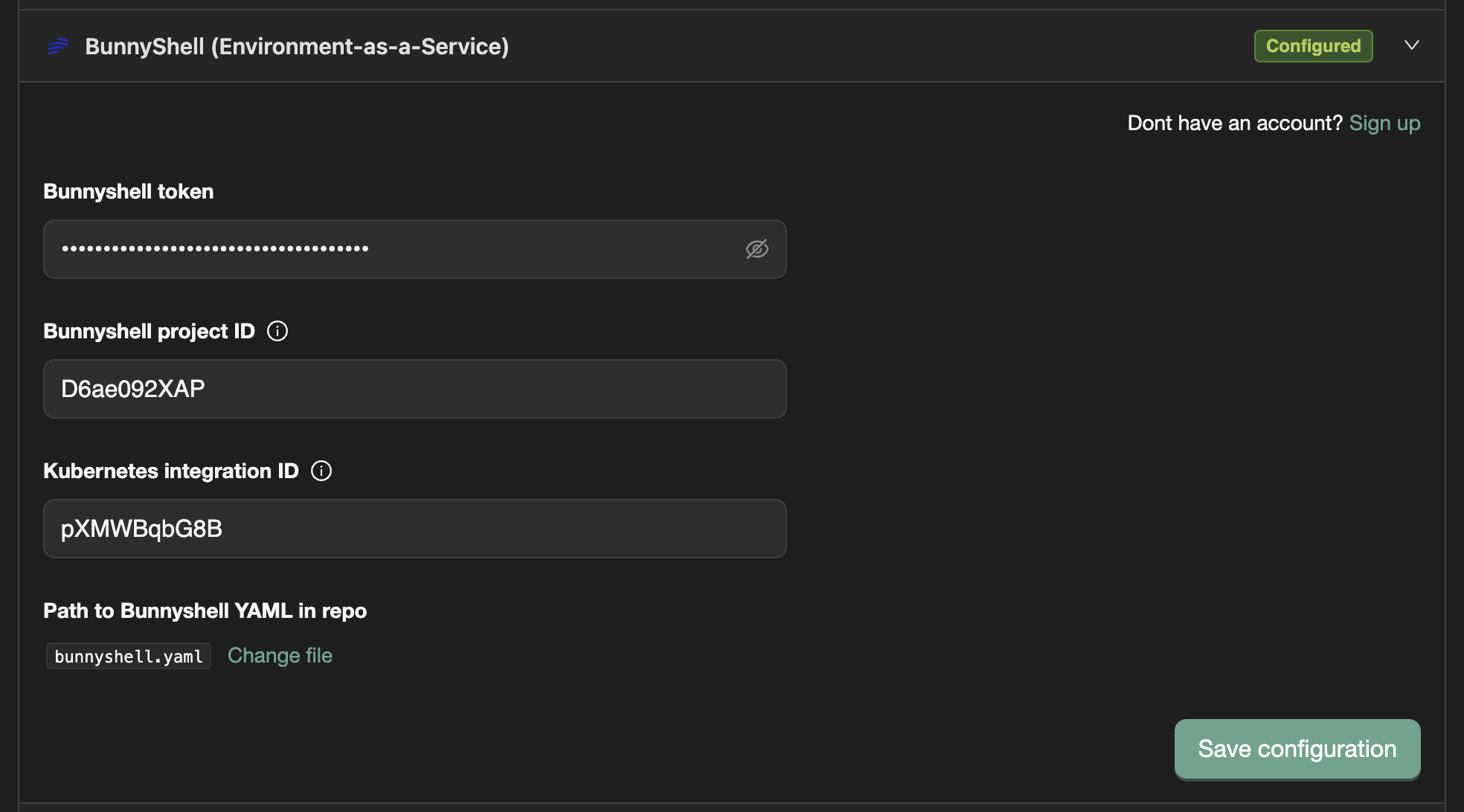
Task: Click Change file link
Action: 280,656
